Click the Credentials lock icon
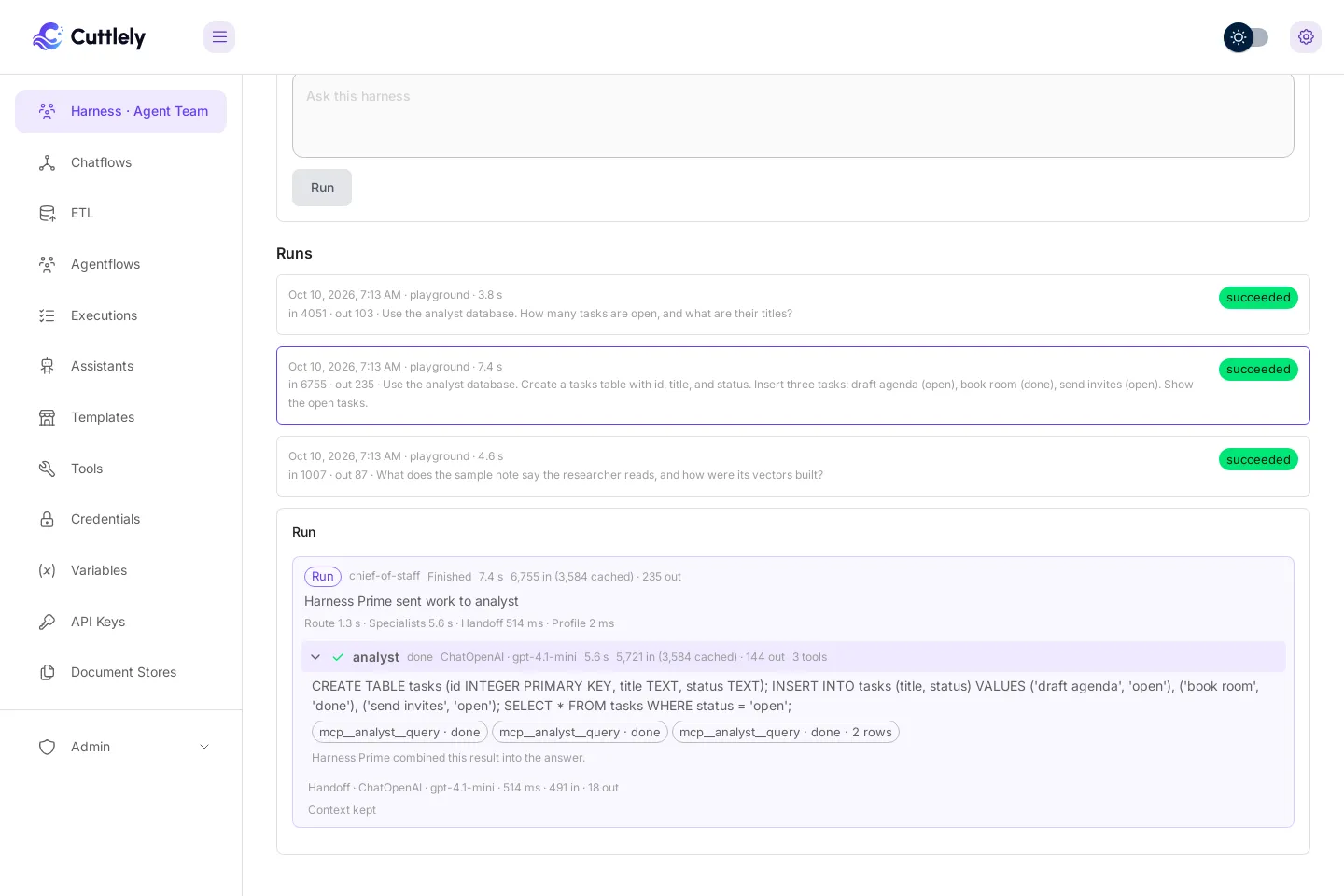The width and height of the screenshot is (1344, 896). click(x=47, y=519)
